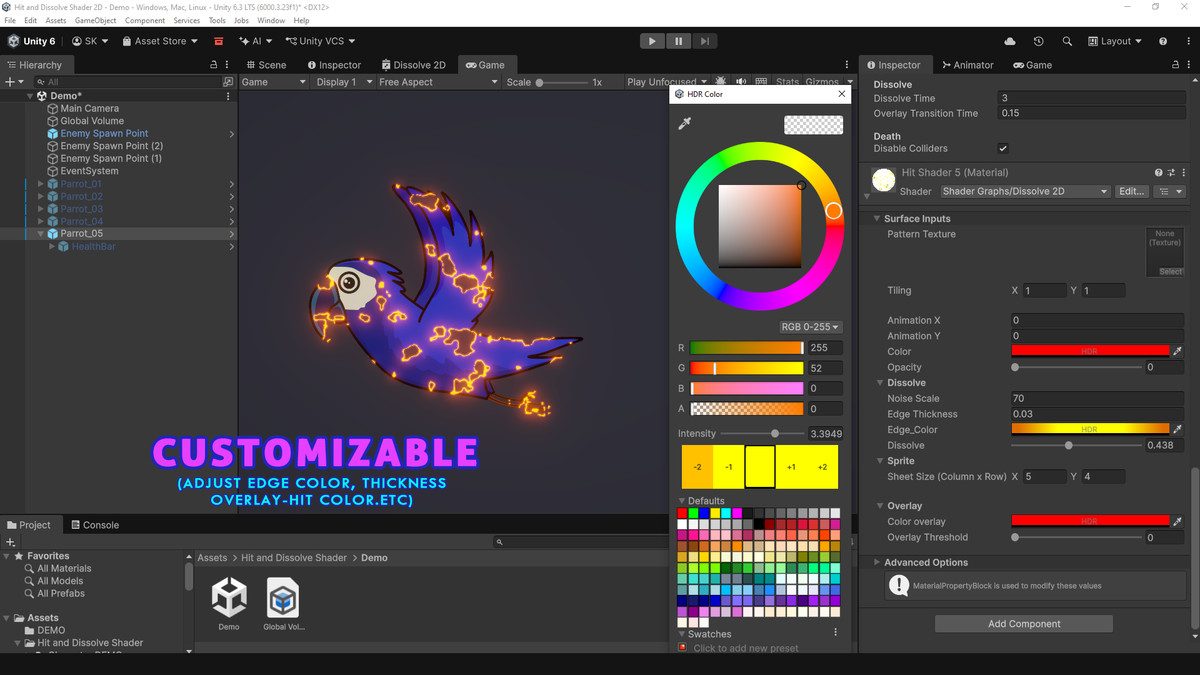Screen dimensions: 1200x675
Task: Toggle the frame debugger bug icon in Game view
Action: click(721, 82)
